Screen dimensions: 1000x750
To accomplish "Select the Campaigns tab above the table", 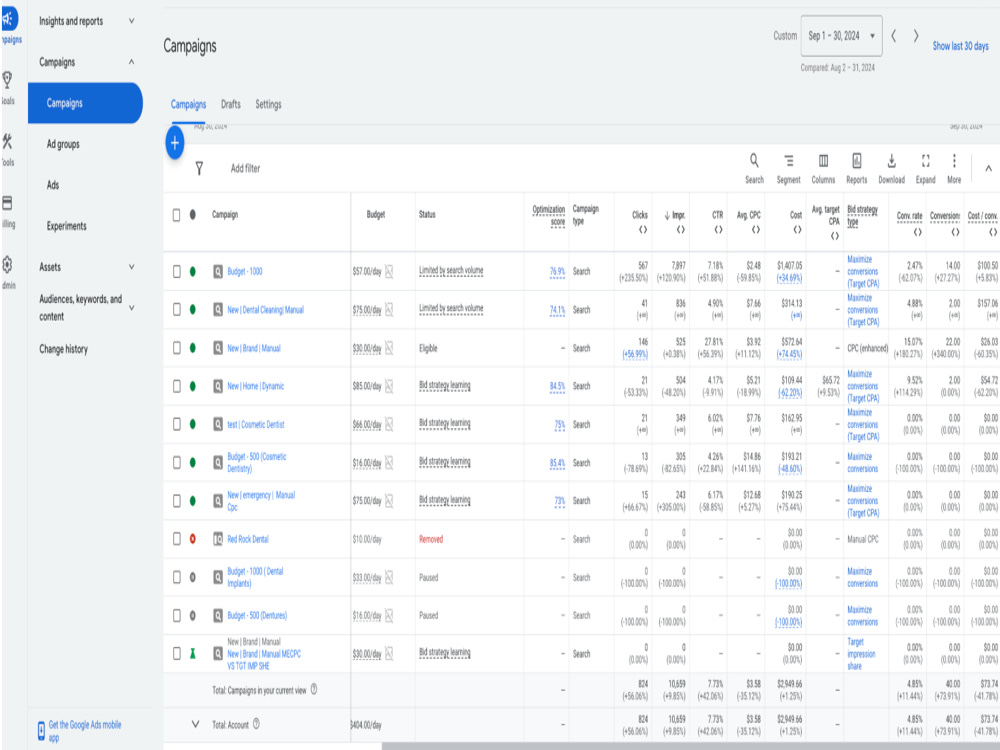I will [x=188, y=105].
